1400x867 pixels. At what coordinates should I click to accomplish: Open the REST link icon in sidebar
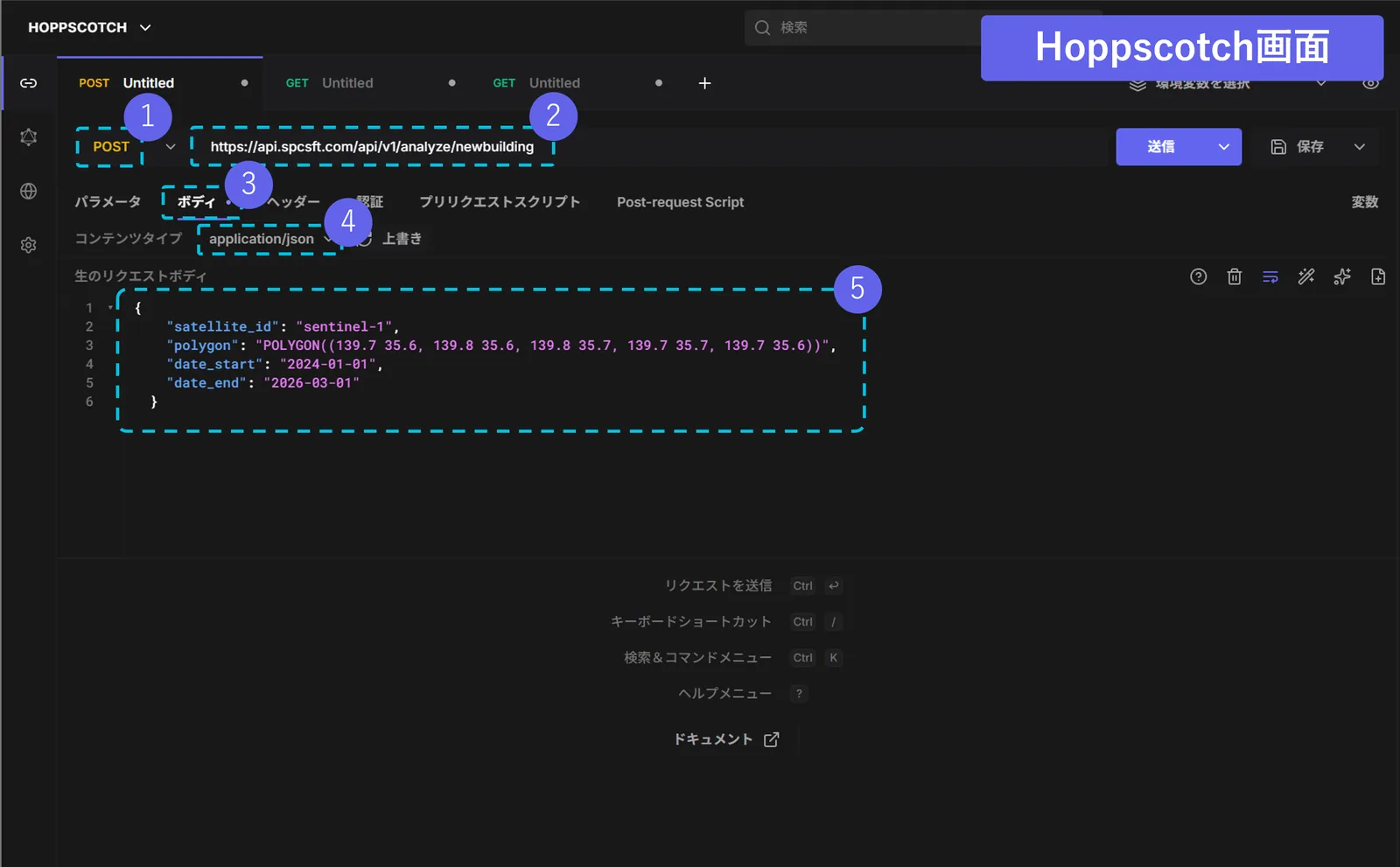point(29,83)
